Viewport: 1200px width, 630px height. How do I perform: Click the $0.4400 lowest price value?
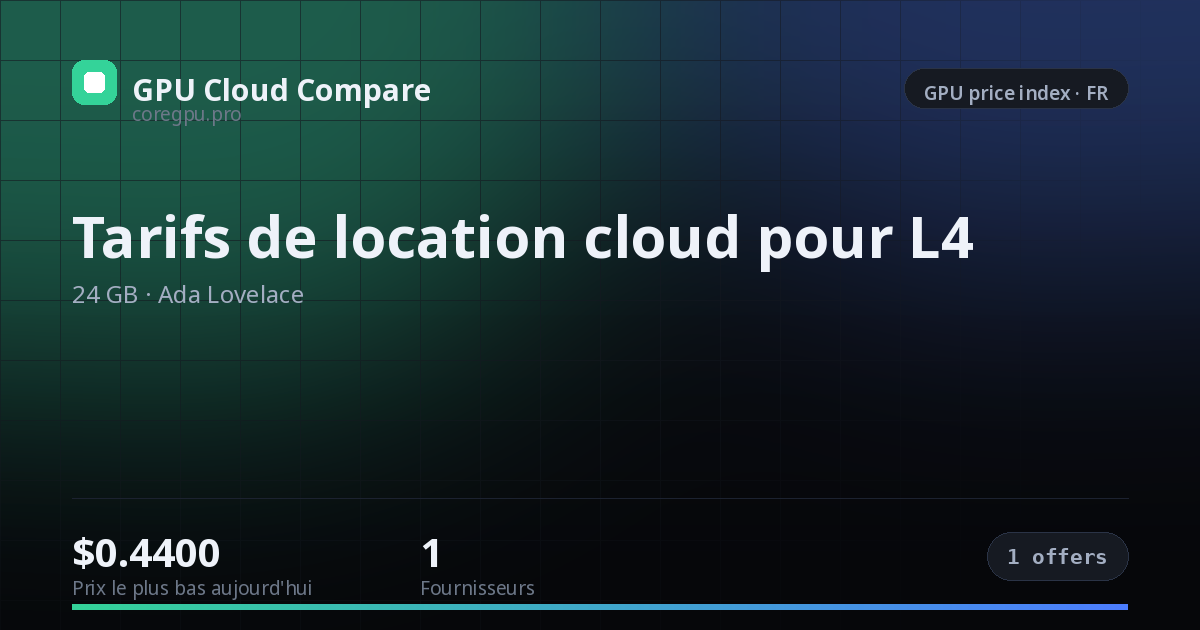(146, 553)
